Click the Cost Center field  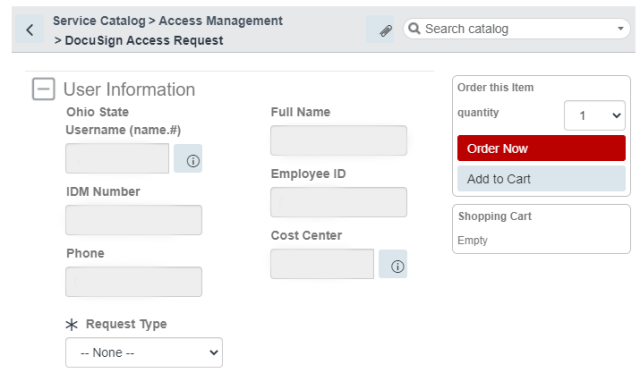[x=322, y=264]
